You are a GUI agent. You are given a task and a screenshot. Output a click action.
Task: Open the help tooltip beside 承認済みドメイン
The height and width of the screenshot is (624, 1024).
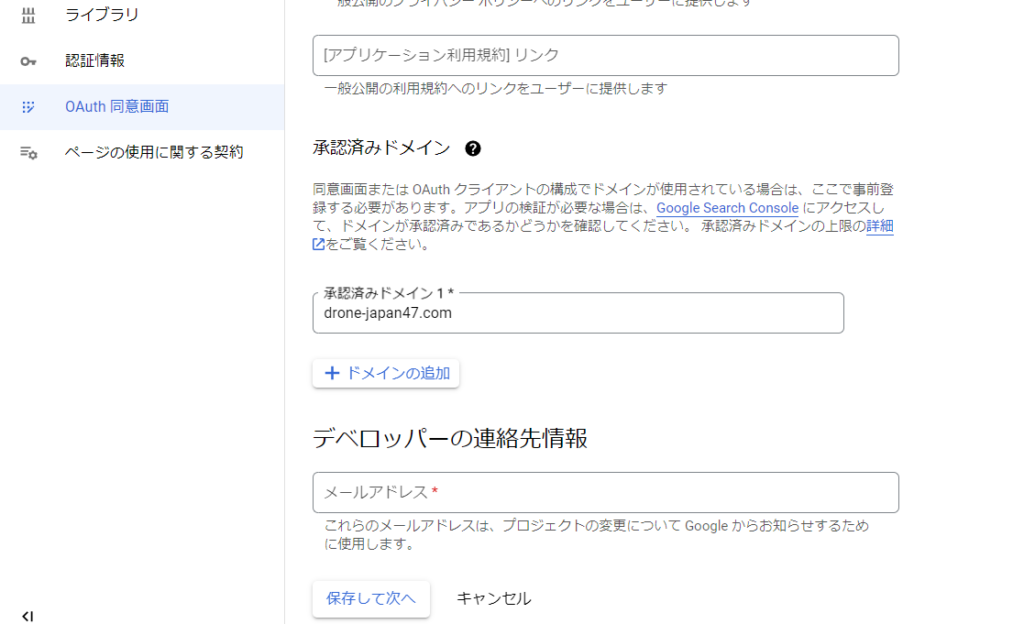click(x=473, y=149)
